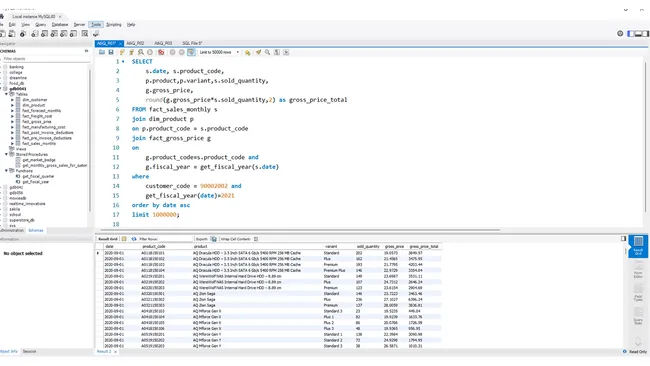This screenshot has height=366, width=650.
Task: Expand the fact_gross_price table node
Action: click(12, 122)
